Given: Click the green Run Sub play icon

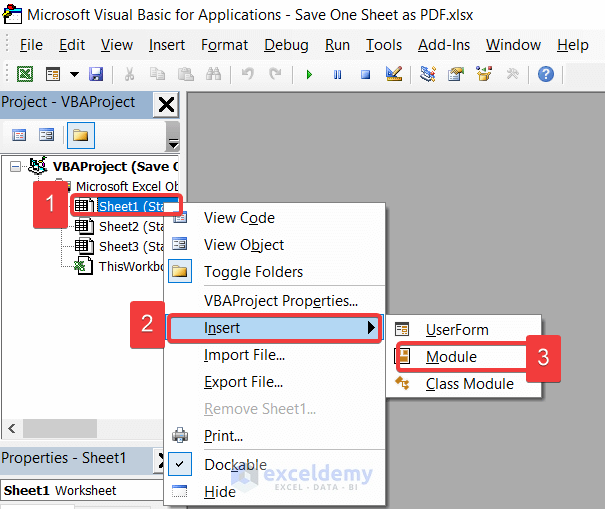Looking at the screenshot, I should [x=309, y=74].
